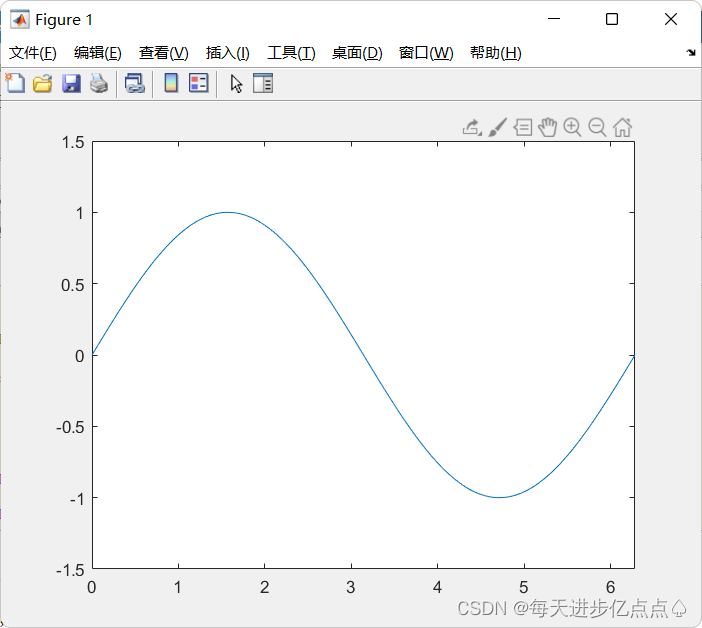Open the 查看(V) menu
The image size is (702, 628).
click(163, 53)
